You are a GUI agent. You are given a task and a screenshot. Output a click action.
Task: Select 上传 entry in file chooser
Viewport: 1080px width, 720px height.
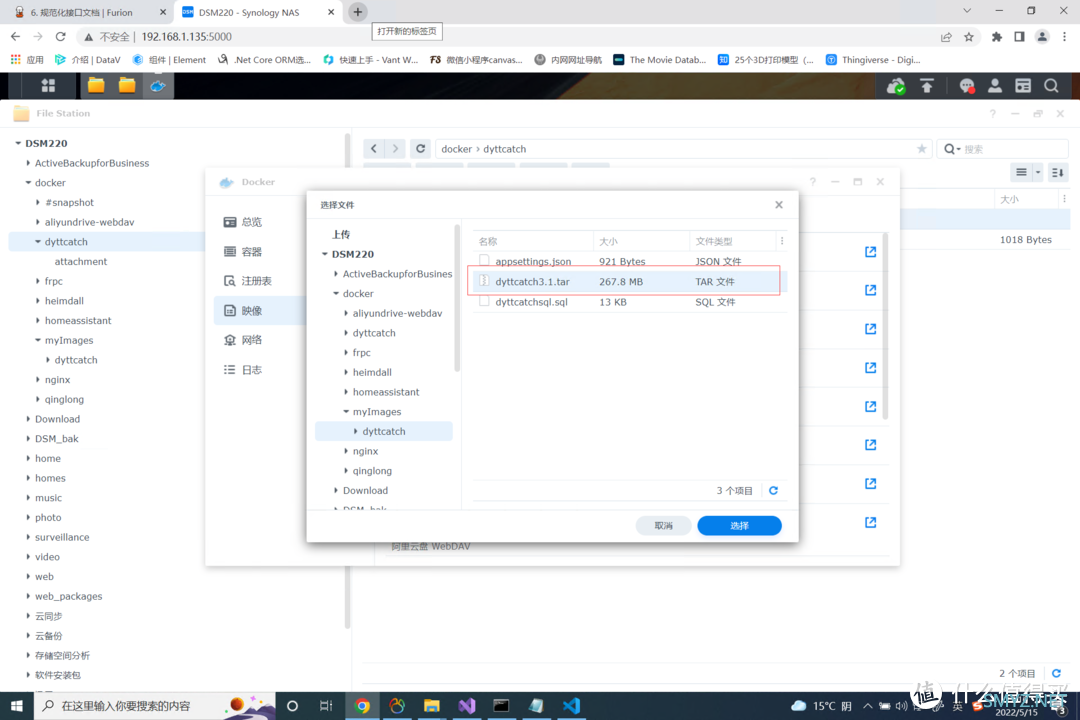tap(341, 234)
